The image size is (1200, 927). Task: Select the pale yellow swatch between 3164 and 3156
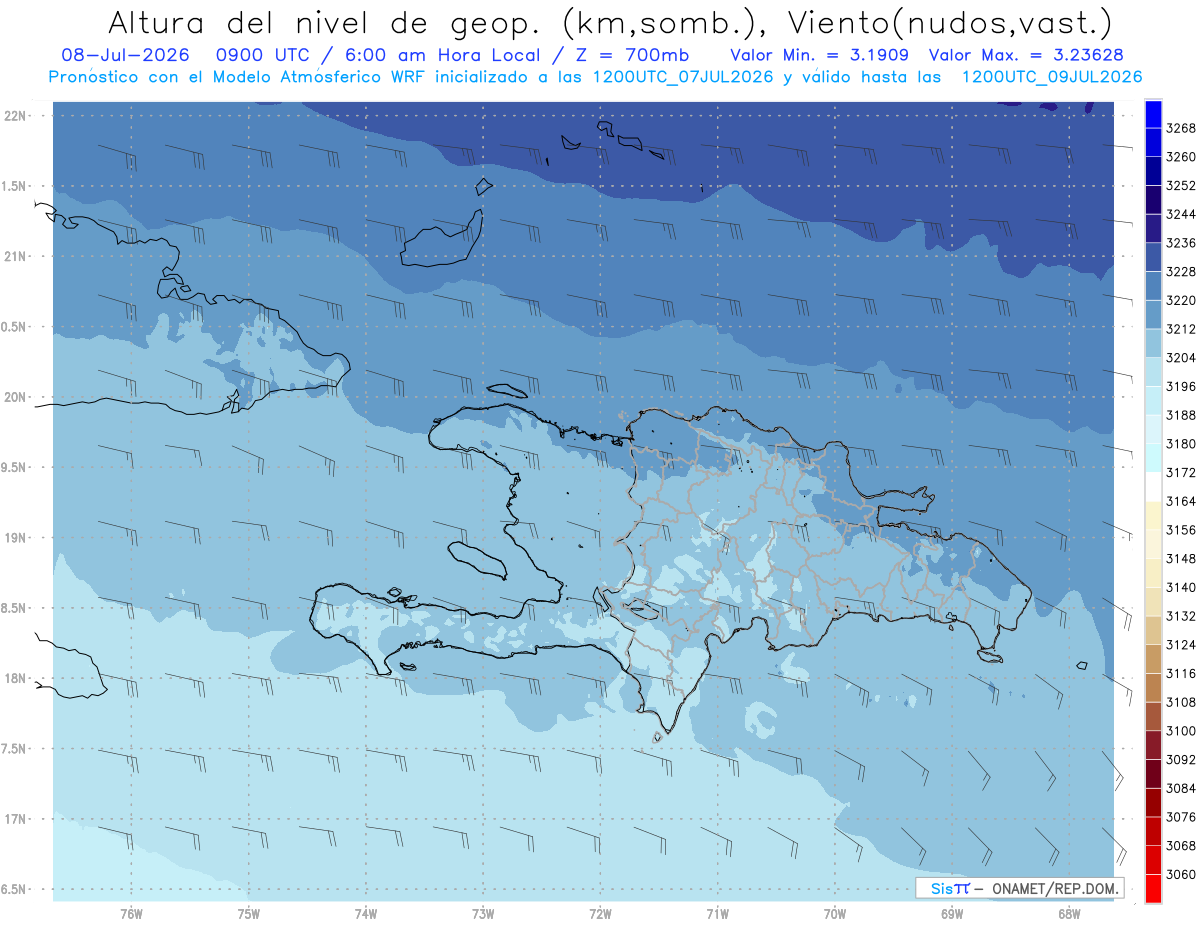click(1152, 516)
